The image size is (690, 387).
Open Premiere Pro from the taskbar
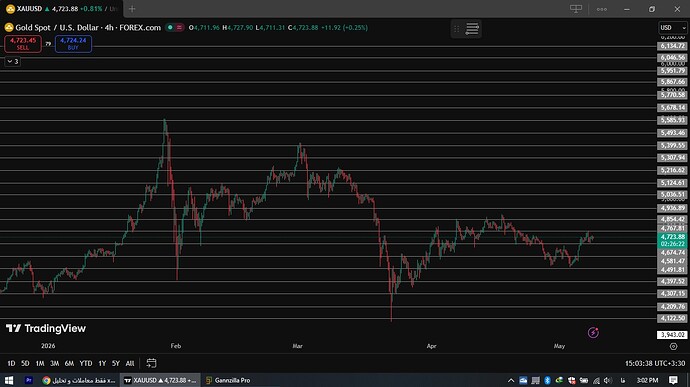point(29,380)
